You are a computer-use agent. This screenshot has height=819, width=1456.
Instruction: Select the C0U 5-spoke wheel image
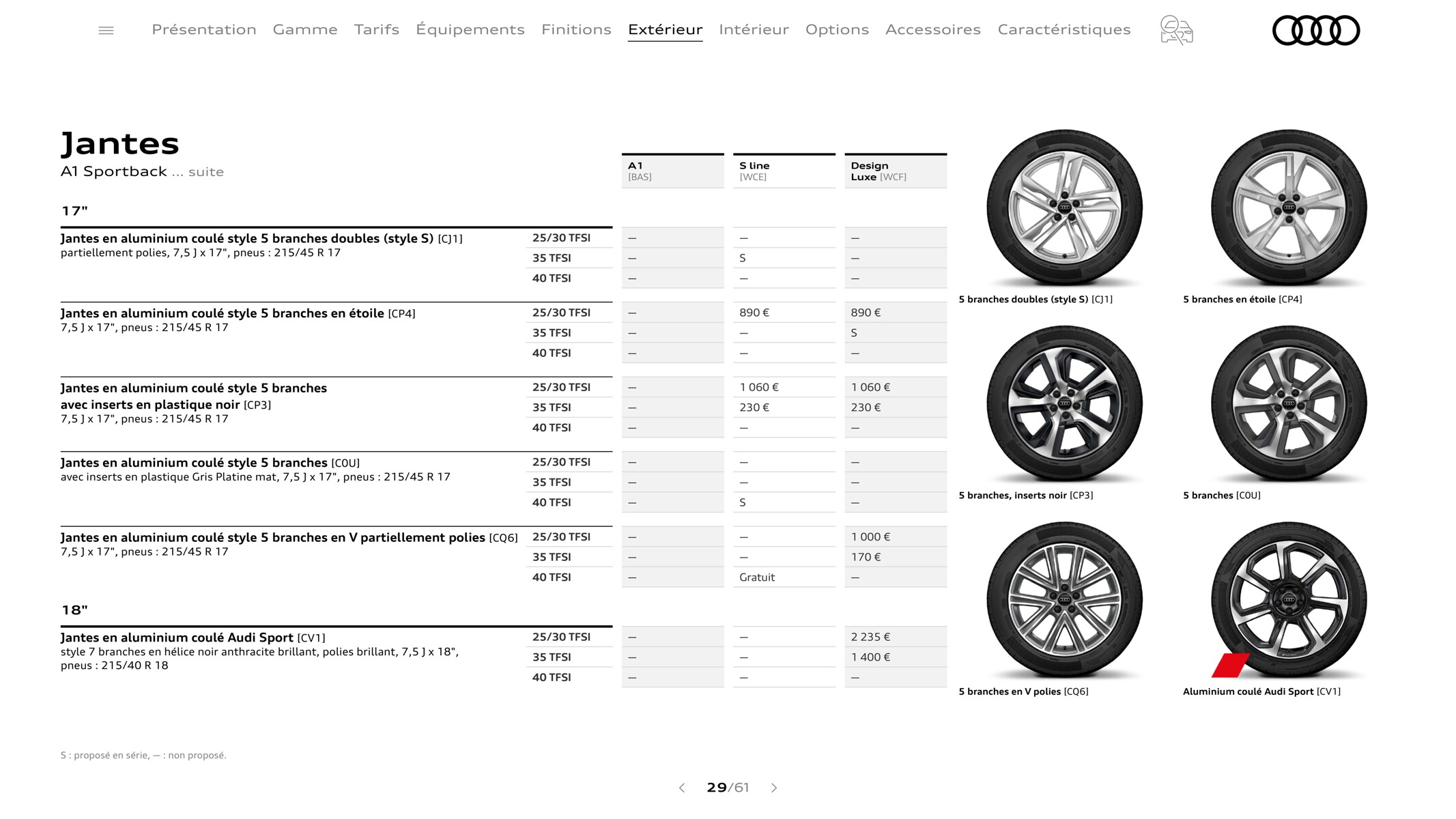tap(1289, 404)
